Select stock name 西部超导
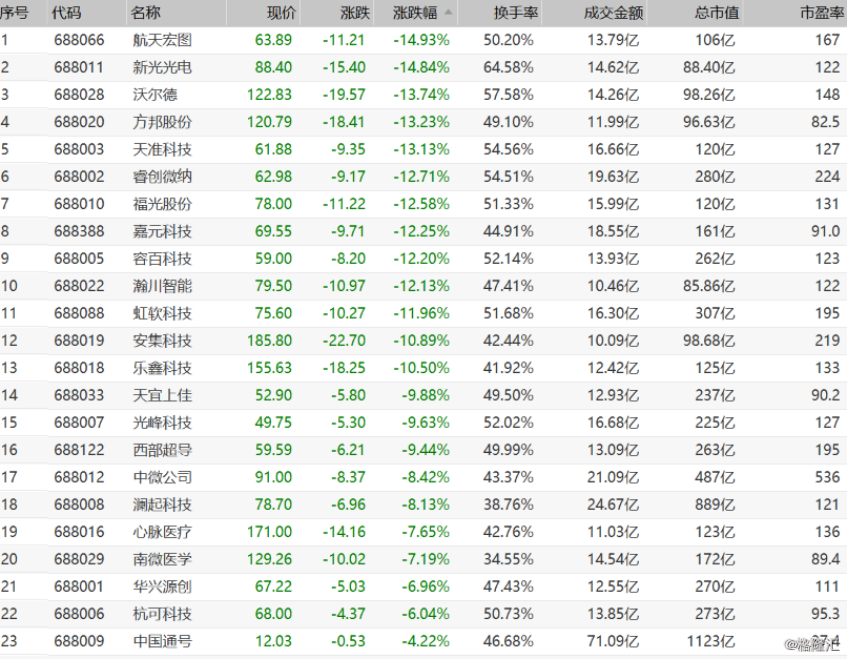847x659 pixels. pos(162,450)
